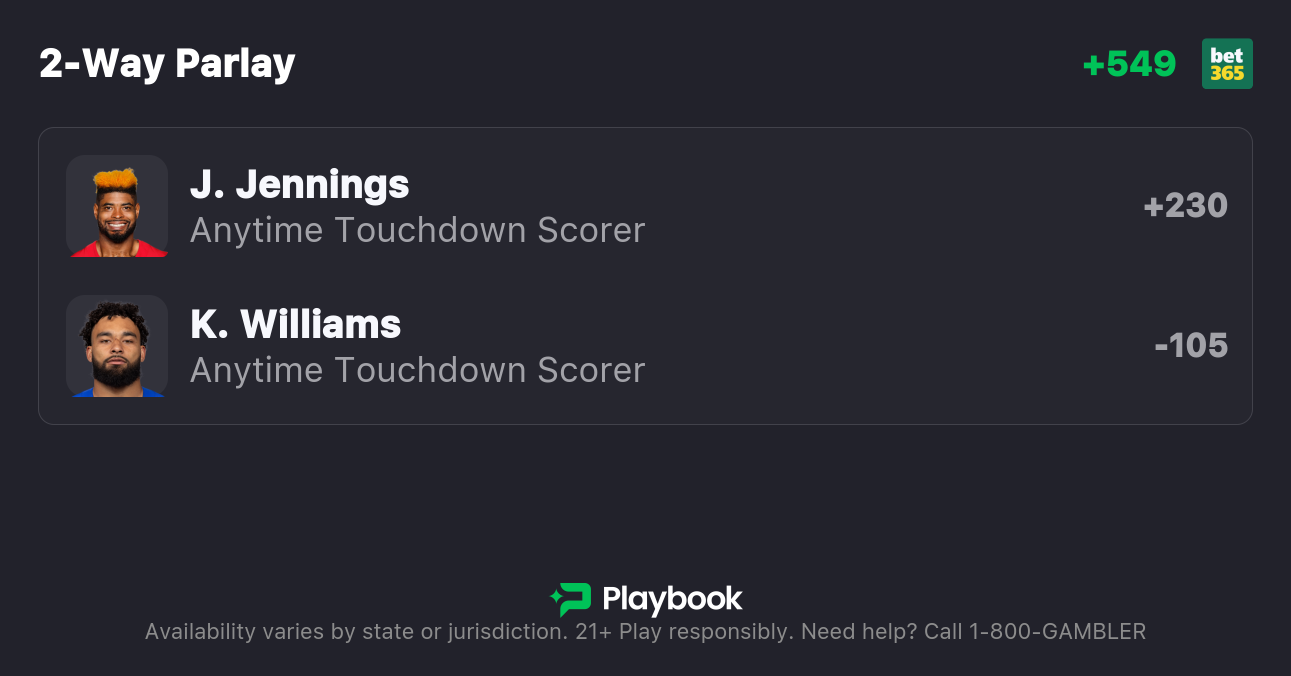Open the J. Jennings player name

299,184
